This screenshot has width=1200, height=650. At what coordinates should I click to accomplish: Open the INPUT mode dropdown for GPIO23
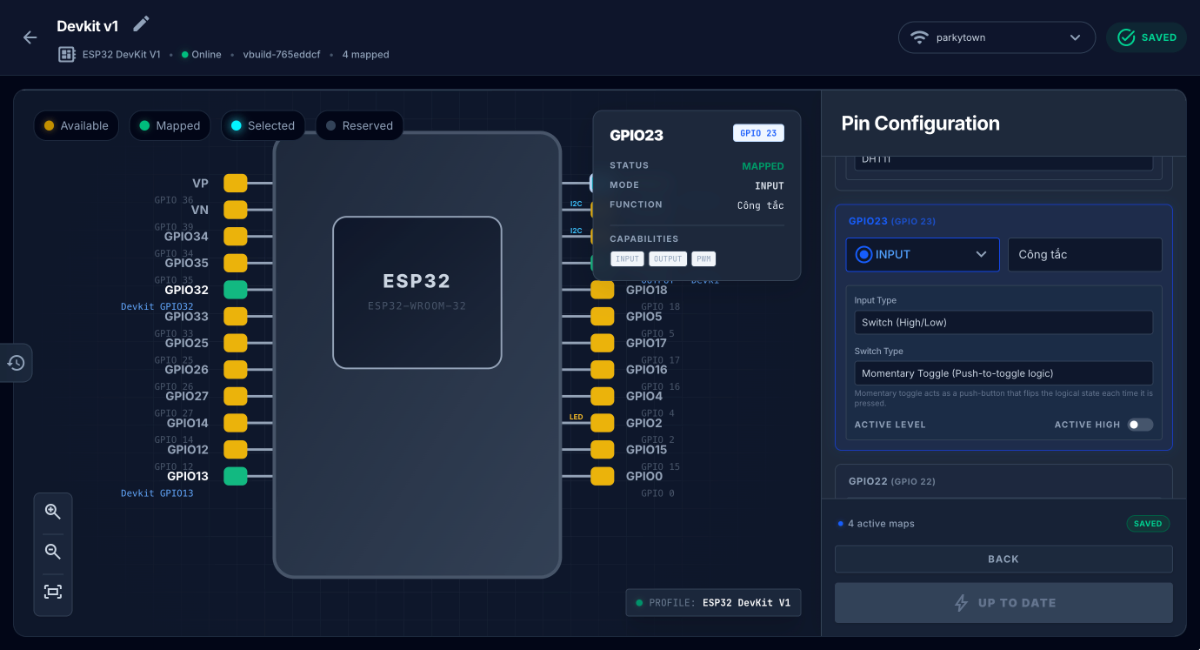pos(922,254)
